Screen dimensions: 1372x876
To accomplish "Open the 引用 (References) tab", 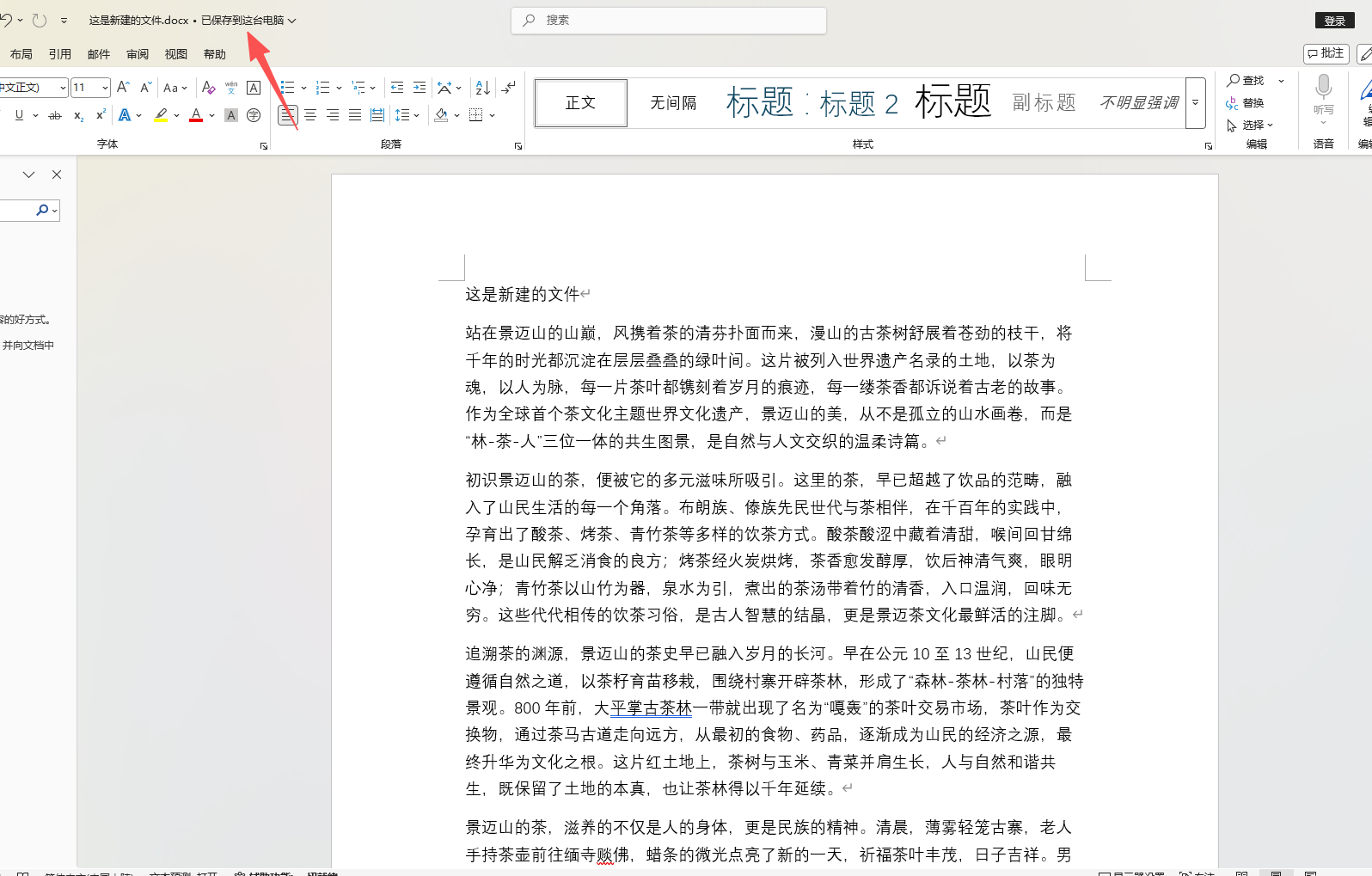I will pos(60,54).
